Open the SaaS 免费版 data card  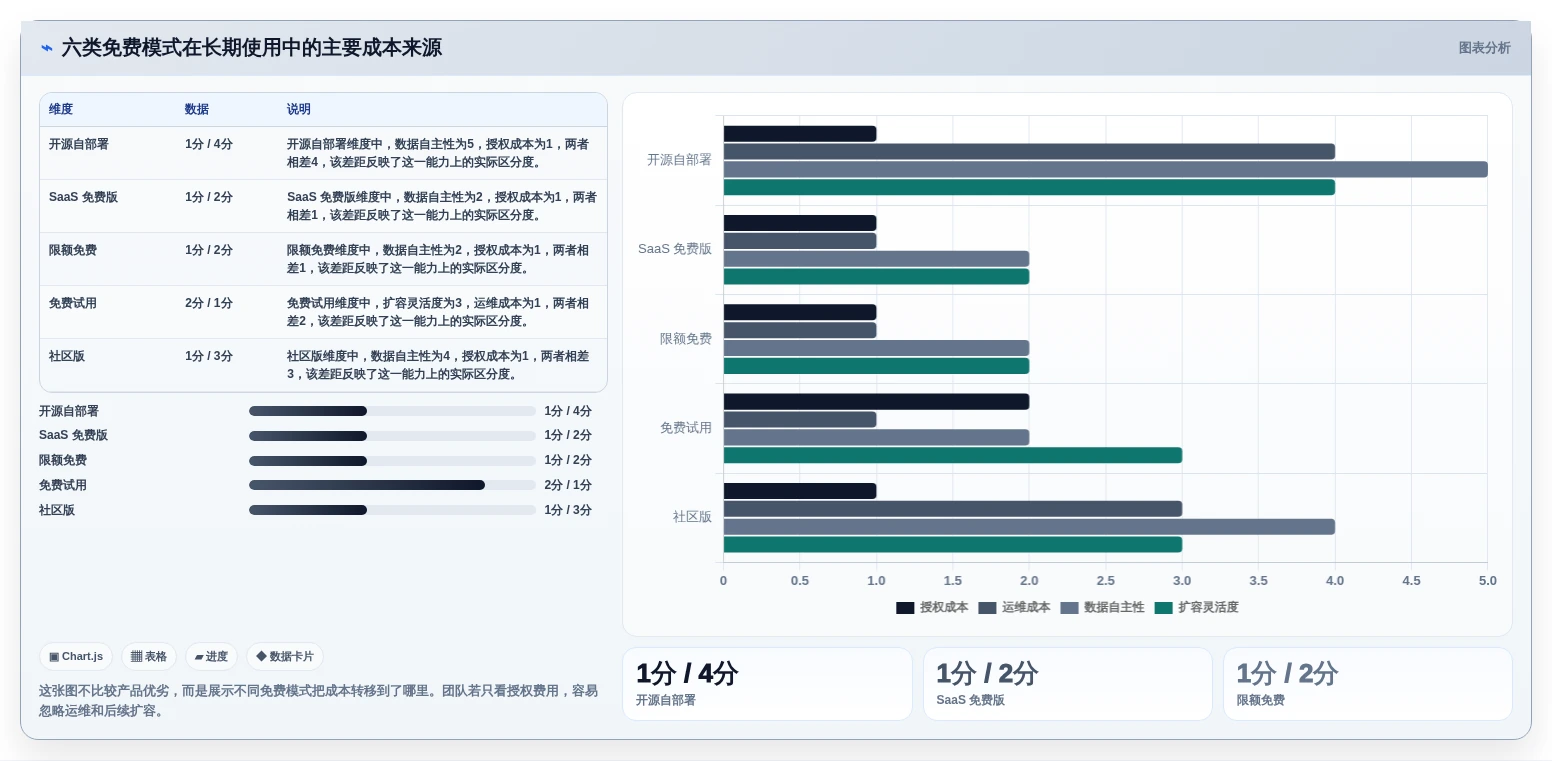click(x=1067, y=684)
